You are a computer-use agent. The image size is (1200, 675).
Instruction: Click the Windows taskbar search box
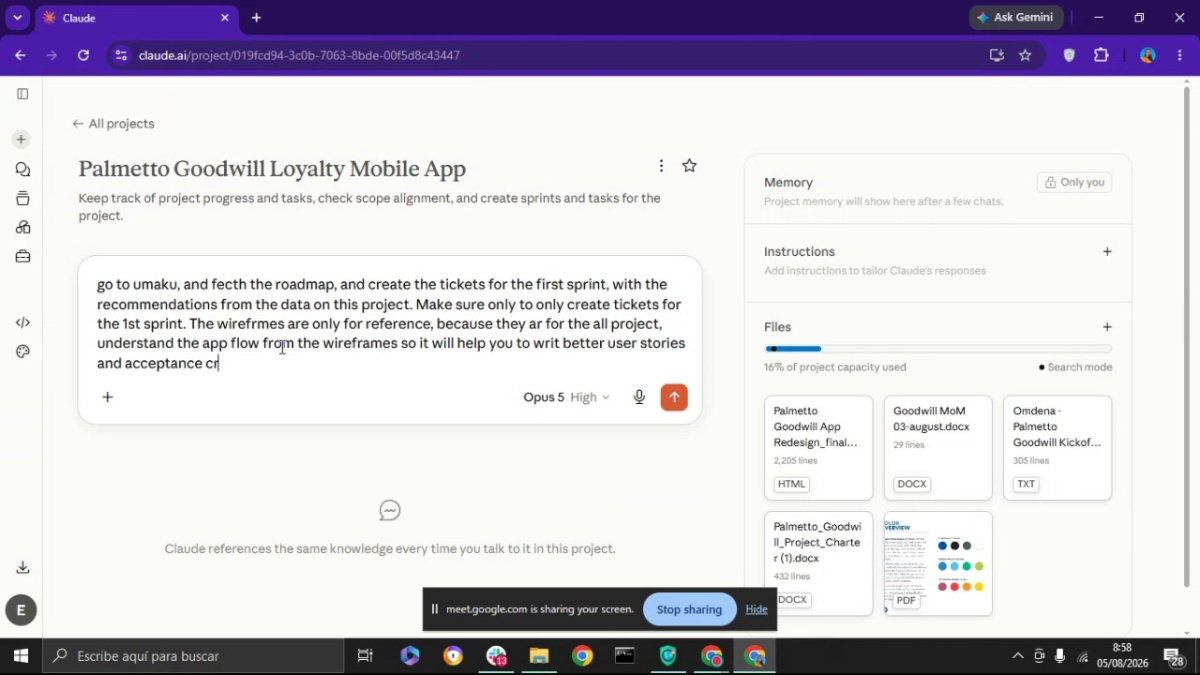tap(193, 656)
